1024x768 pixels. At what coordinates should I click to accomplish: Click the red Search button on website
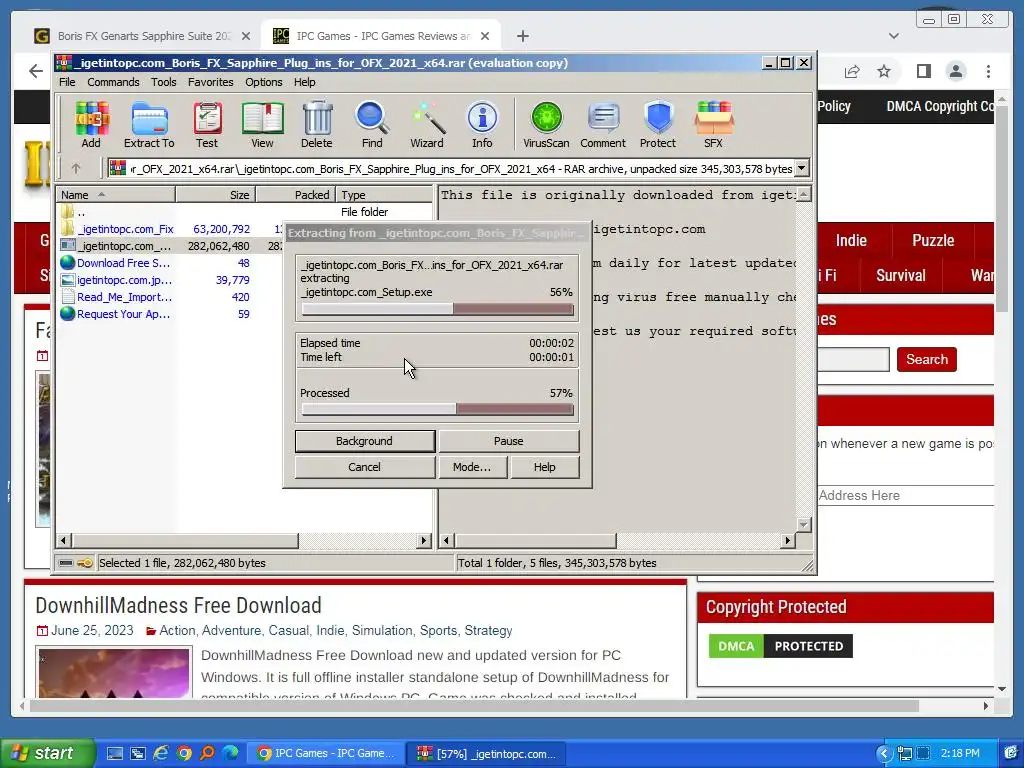point(926,359)
